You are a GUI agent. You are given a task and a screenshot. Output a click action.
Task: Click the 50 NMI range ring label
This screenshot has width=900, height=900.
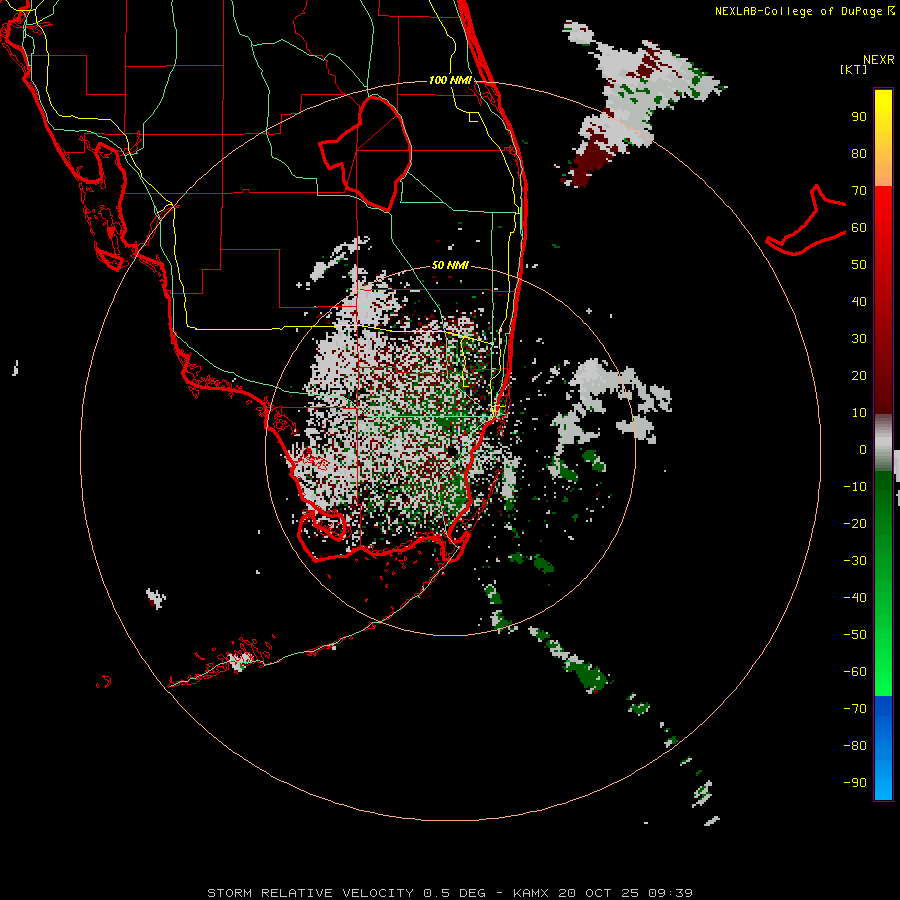point(450,265)
